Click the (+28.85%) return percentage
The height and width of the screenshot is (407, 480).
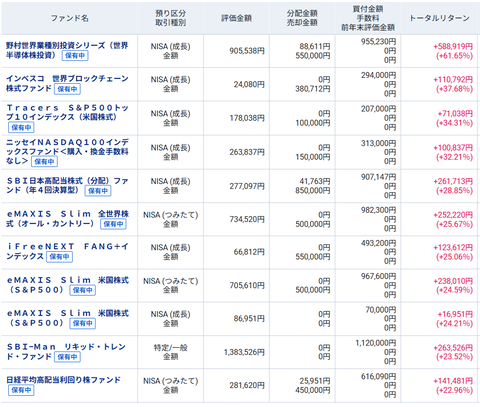454,191
